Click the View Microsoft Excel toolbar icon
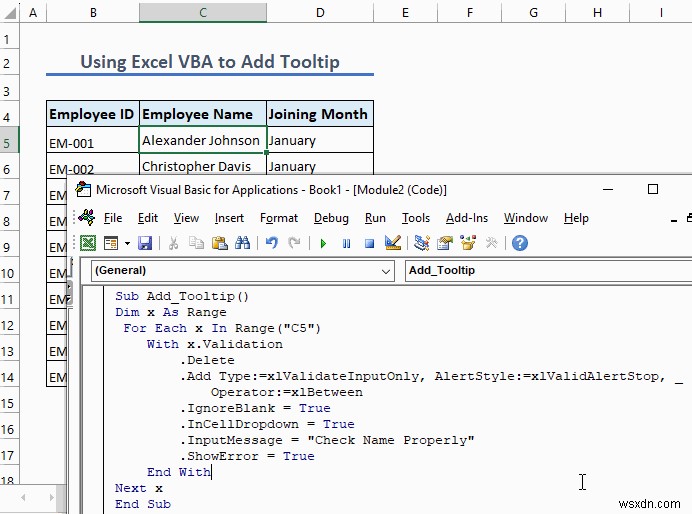Screen dimensions: 692x514 pyautogui.click(x=88, y=243)
